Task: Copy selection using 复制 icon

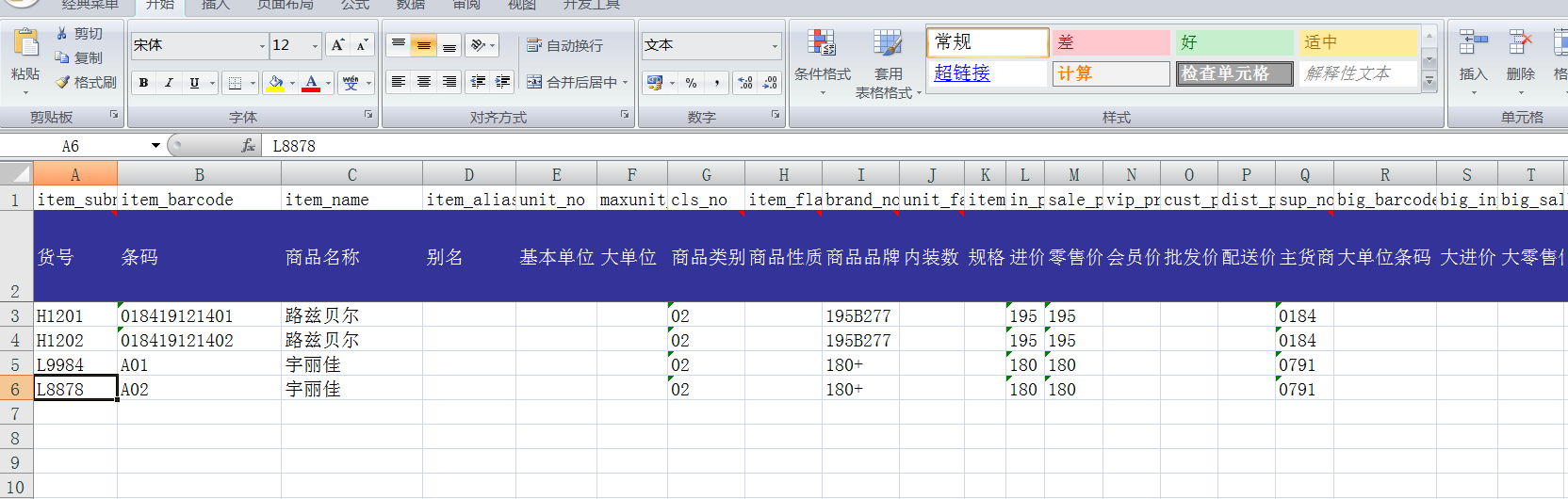Action: point(62,57)
